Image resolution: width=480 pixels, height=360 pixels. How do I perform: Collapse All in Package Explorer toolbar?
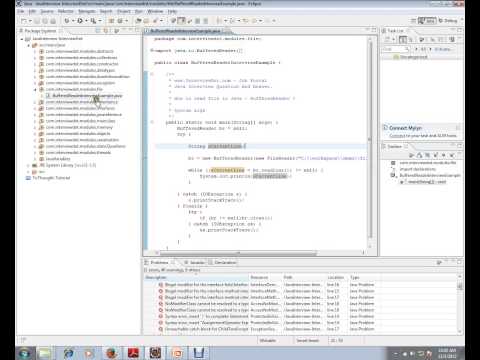[x=99, y=31]
